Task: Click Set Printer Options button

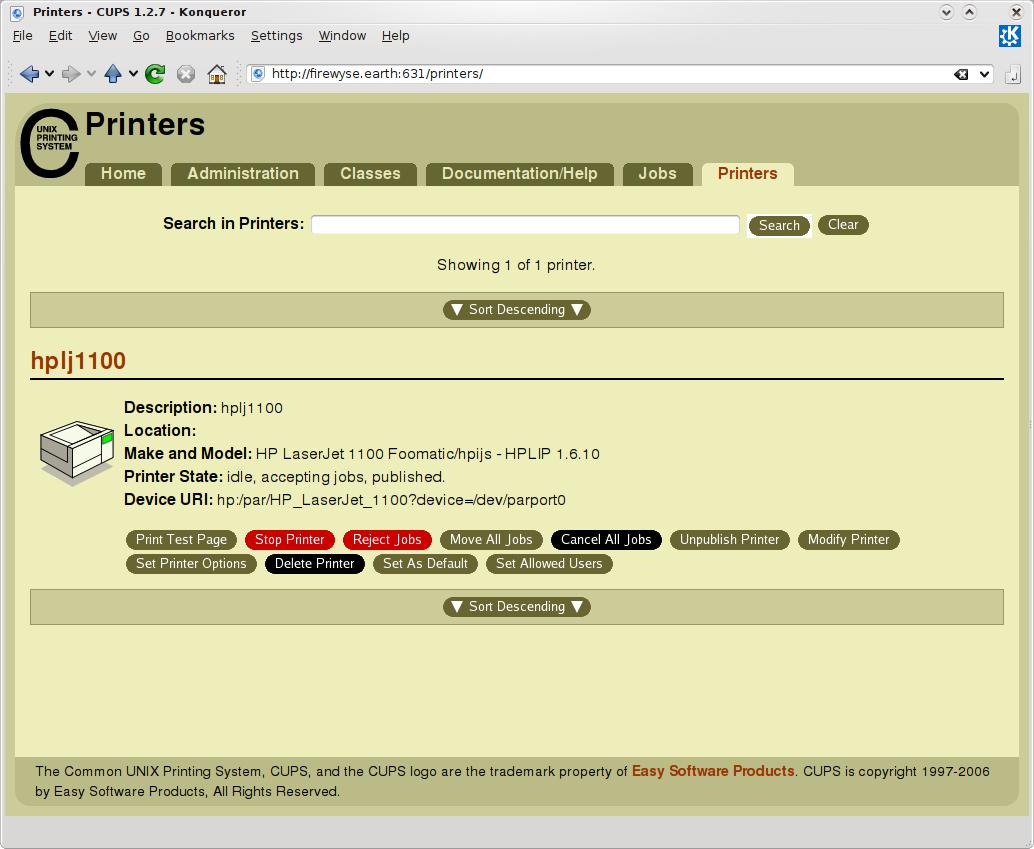Action: point(191,563)
